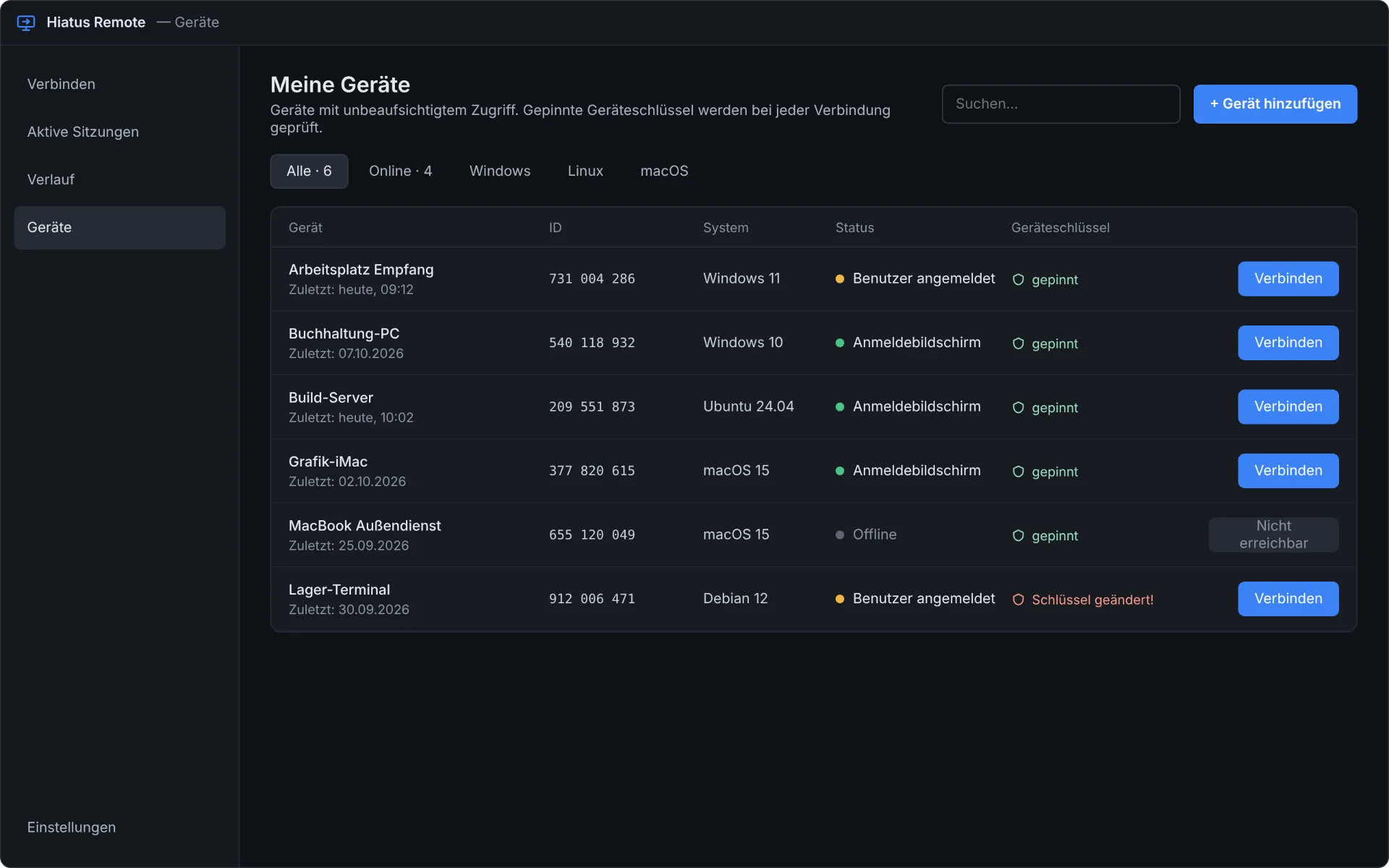Connect to Grafik-iMac with Verbinden
Screen dimensions: 1389x868
(1288, 471)
